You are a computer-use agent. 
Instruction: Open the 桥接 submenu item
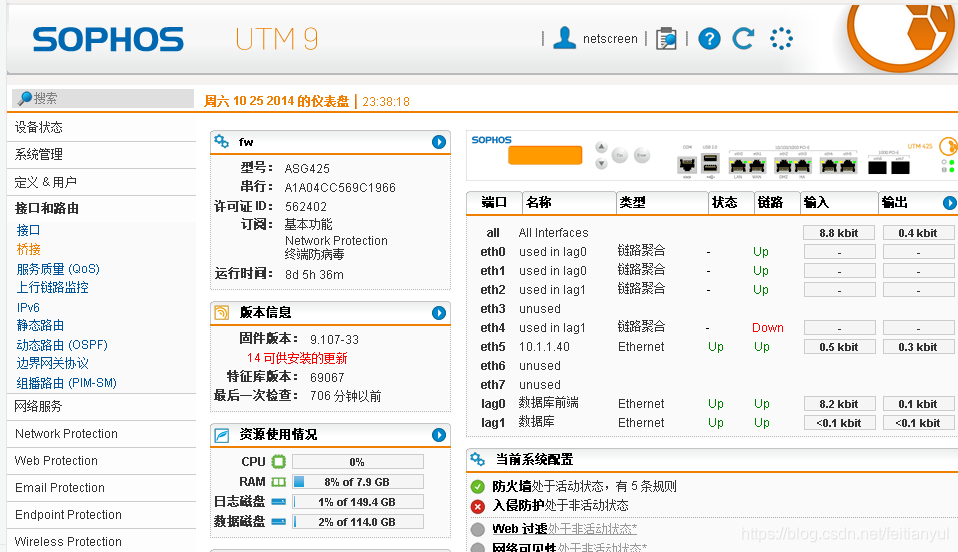point(28,249)
